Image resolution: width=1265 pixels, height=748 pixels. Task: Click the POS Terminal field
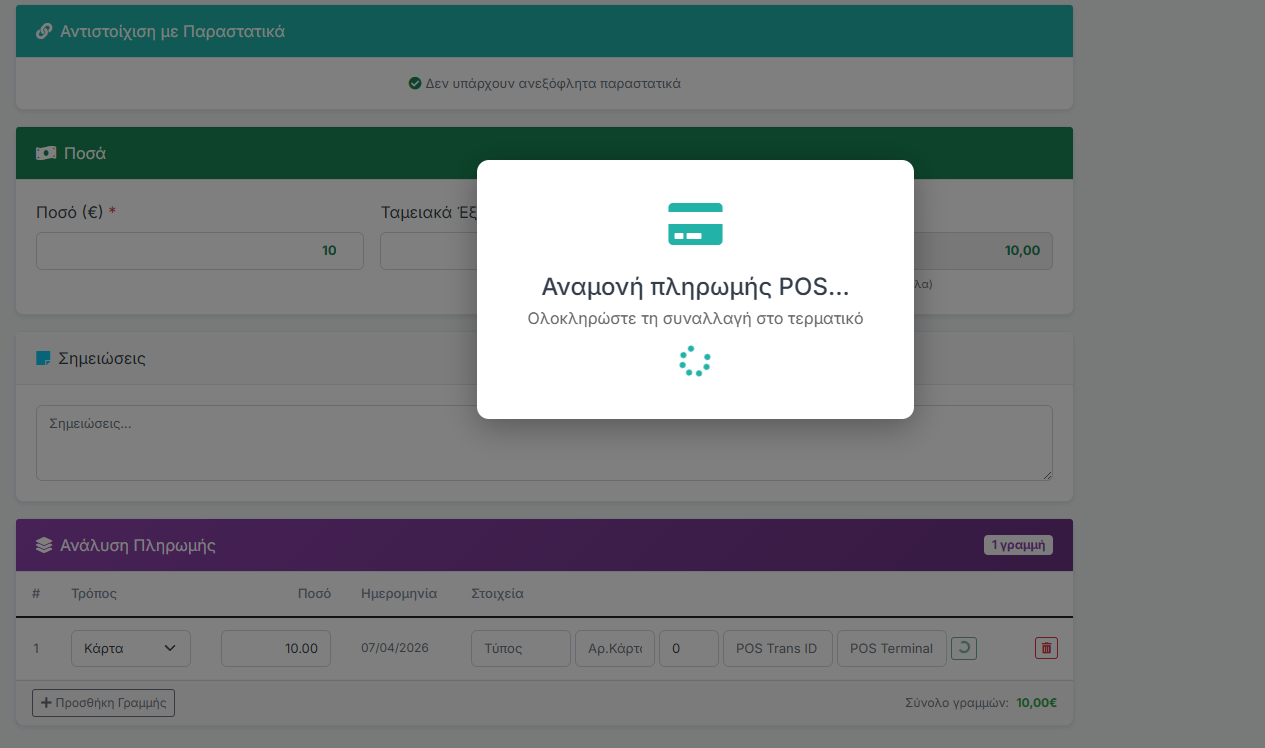pos(891,648)
